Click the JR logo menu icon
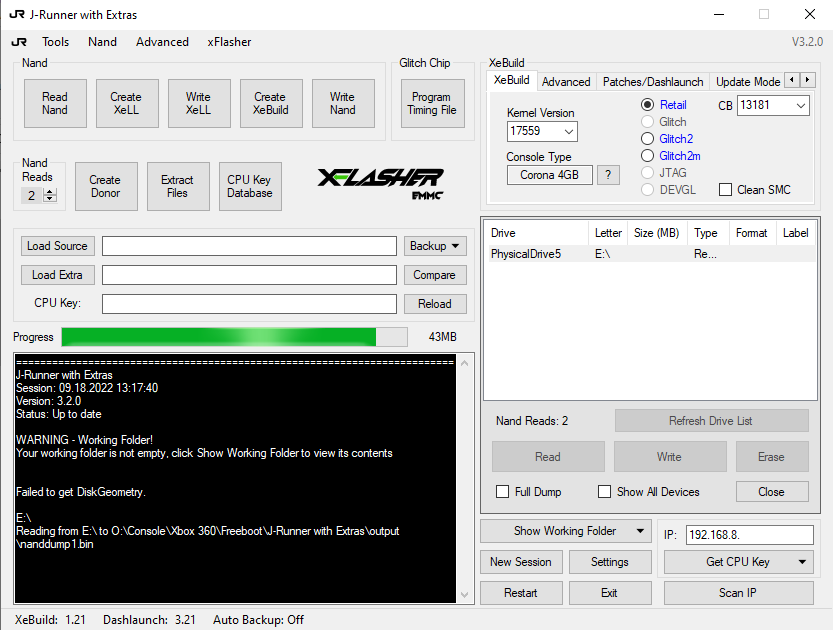 coord(19,42)
